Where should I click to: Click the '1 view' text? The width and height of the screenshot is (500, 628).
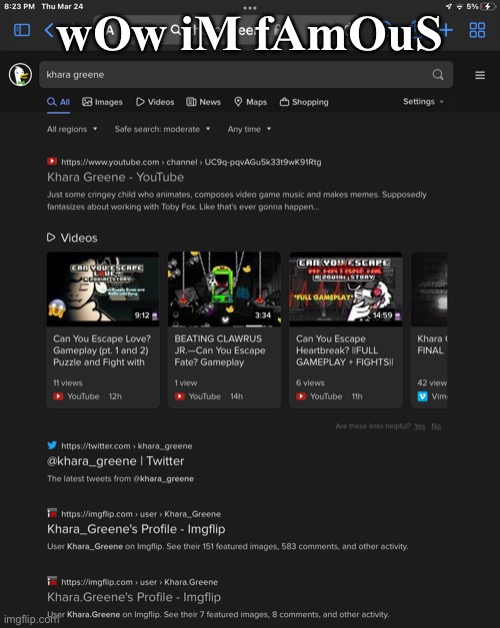[185, 383]
